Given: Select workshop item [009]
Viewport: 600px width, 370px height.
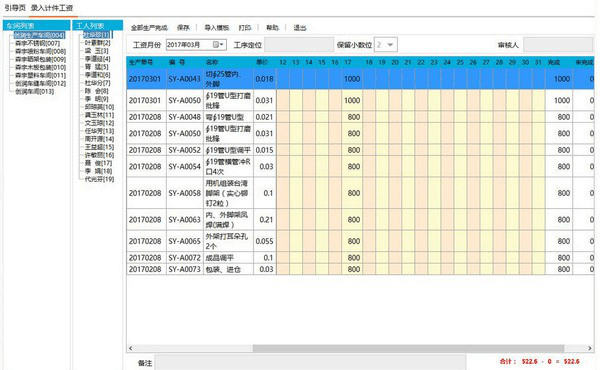Looking at the screenshot, I should (40, 59).
